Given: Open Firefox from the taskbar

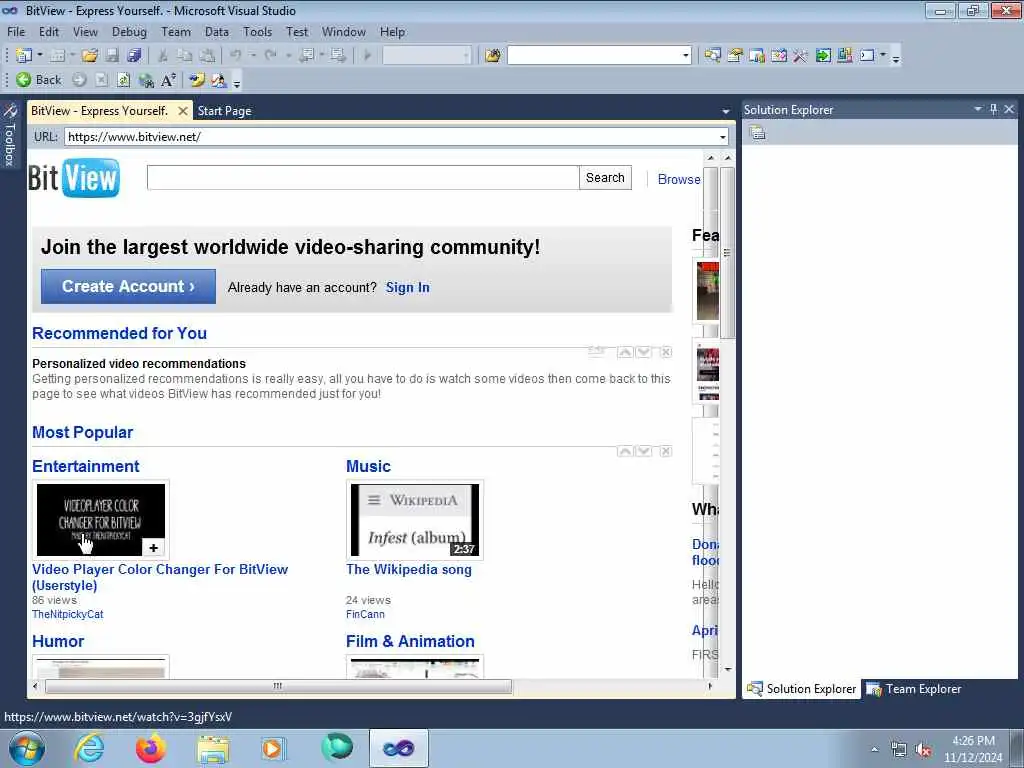Looking at the screenshot, I should tap(151, 748).
